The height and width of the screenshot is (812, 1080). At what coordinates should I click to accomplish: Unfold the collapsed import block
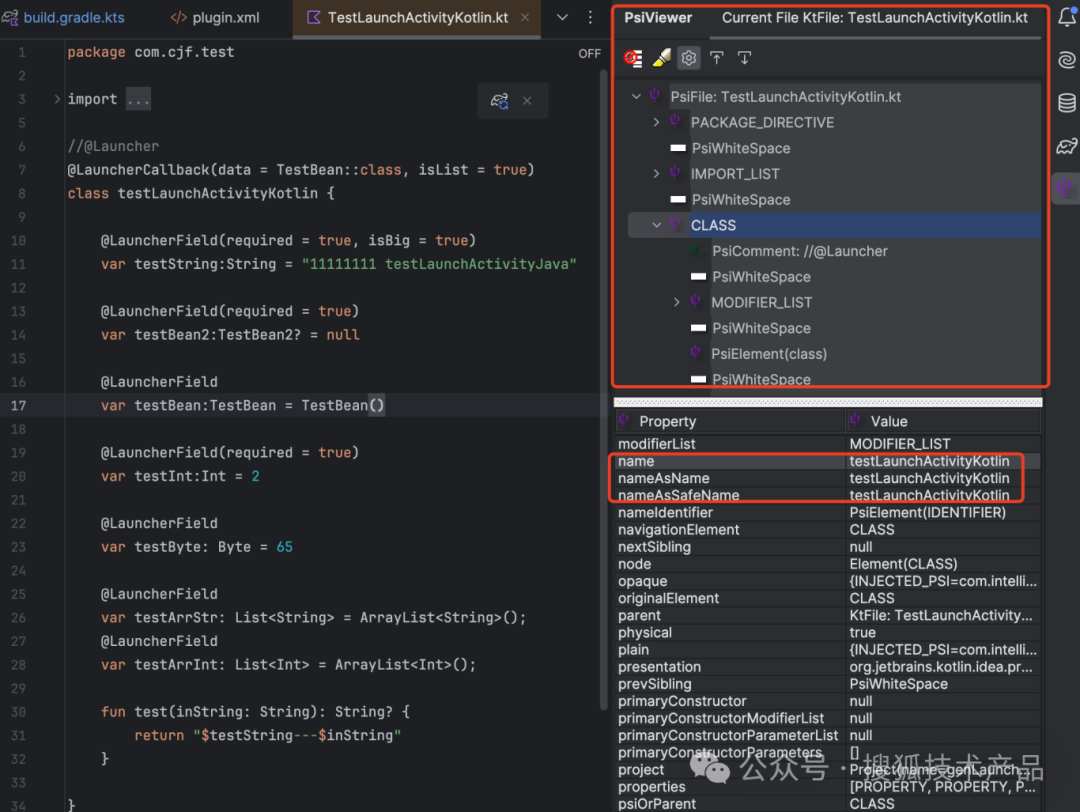tap(56, 99)
